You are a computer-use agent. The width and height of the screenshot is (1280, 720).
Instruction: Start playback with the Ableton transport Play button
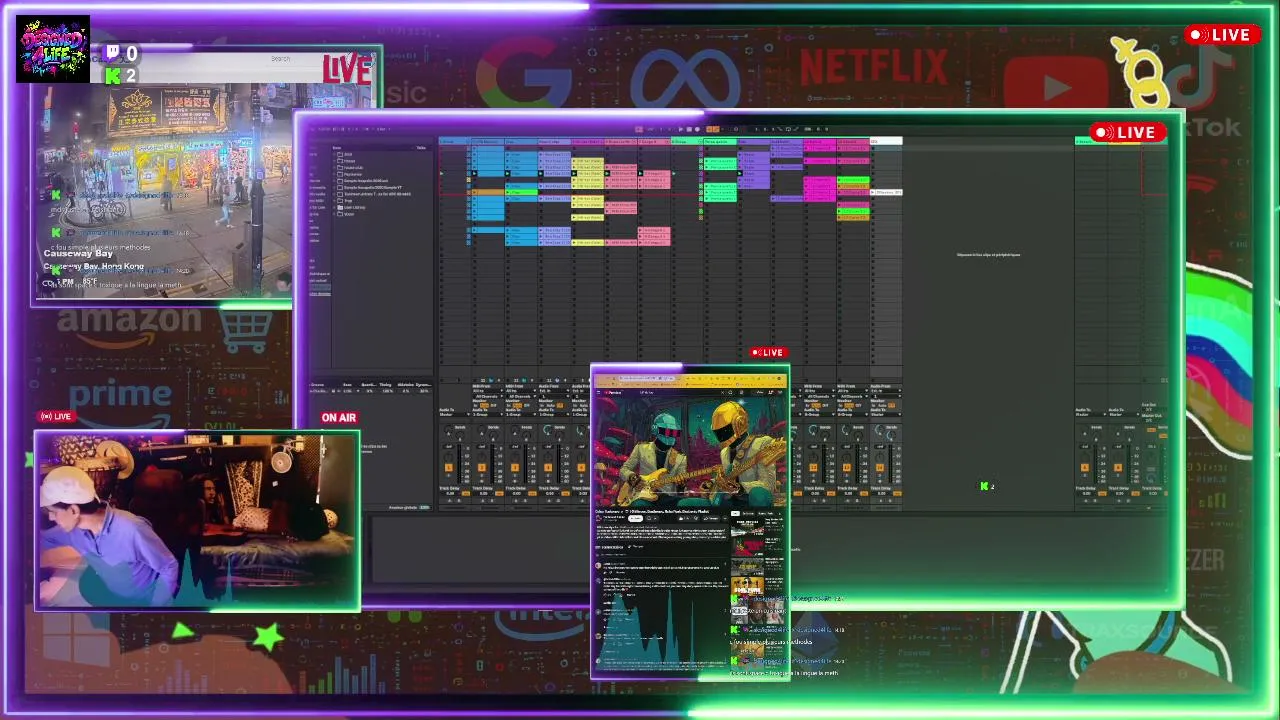tap(681, 129)
